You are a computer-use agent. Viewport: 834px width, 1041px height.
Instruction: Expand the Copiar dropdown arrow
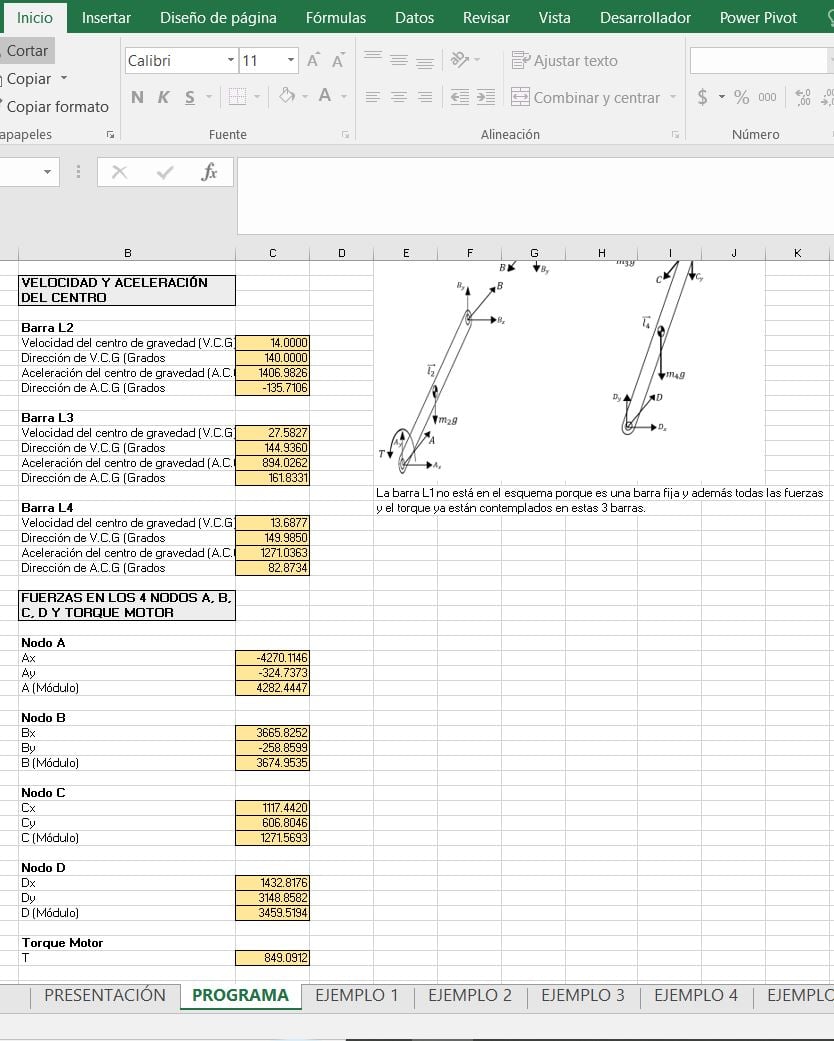coord(64,78)
